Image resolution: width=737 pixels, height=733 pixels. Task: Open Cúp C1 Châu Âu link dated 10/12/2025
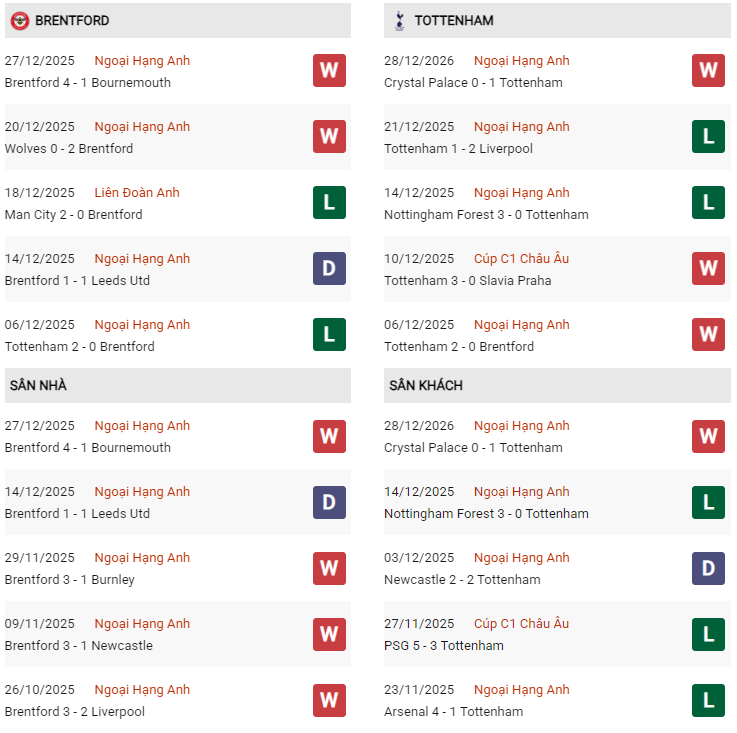[521, 259]
